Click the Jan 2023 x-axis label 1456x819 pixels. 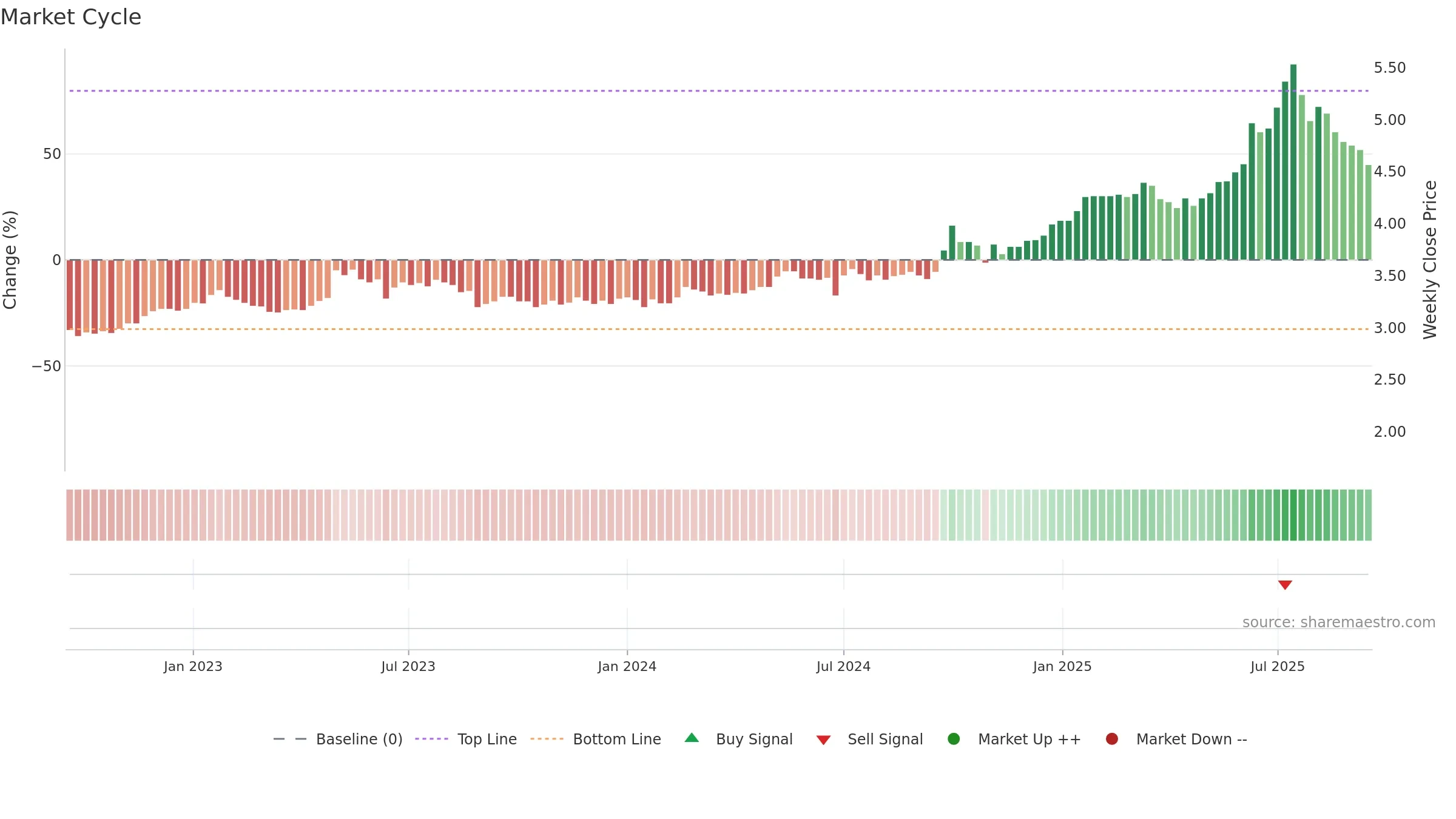(x=193, y=667)
